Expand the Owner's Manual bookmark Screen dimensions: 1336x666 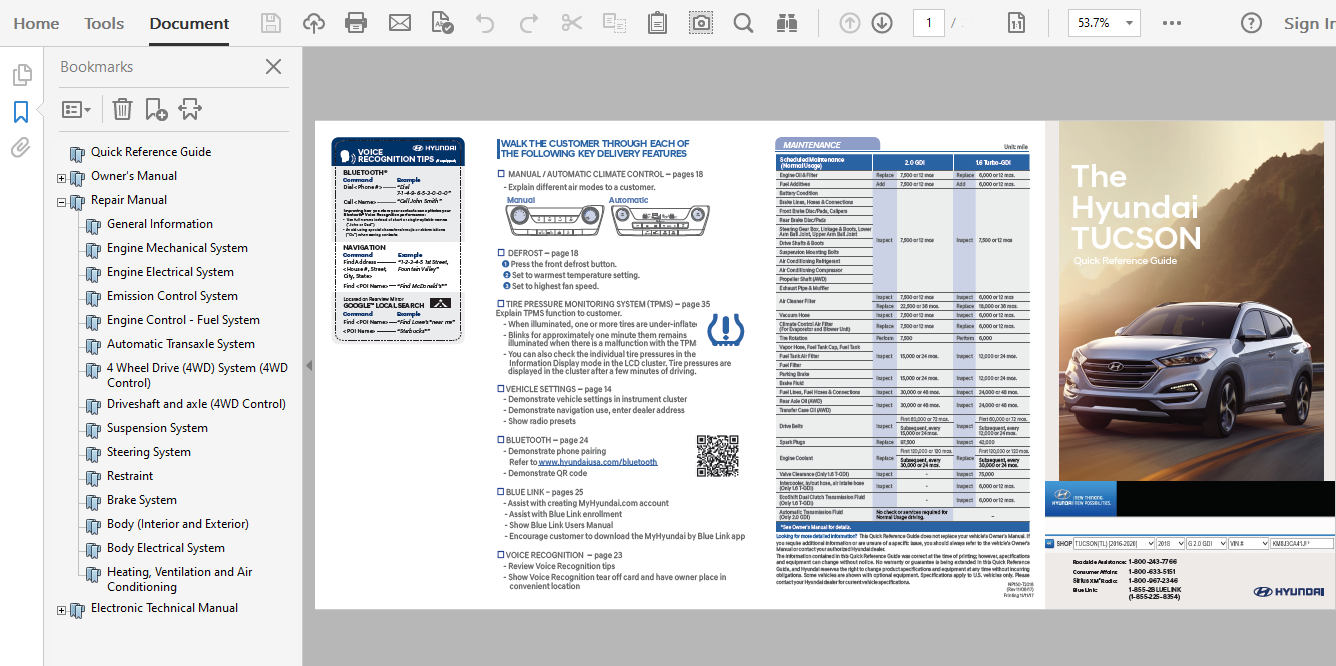click(61, 178)
